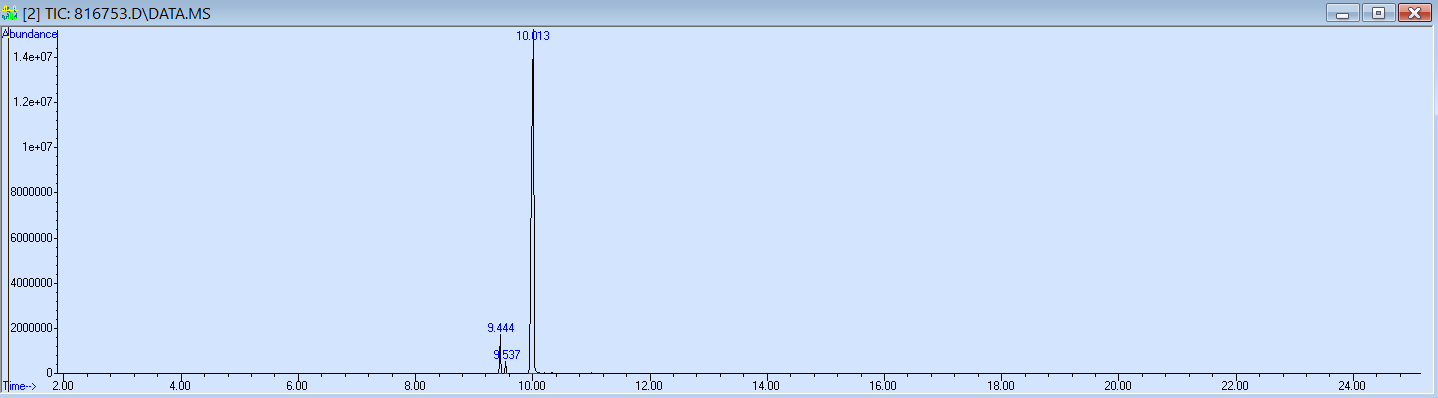Click the 2000000 abundance tick value
This screenshot has width=1438, height=398.
tap(32, 328)
